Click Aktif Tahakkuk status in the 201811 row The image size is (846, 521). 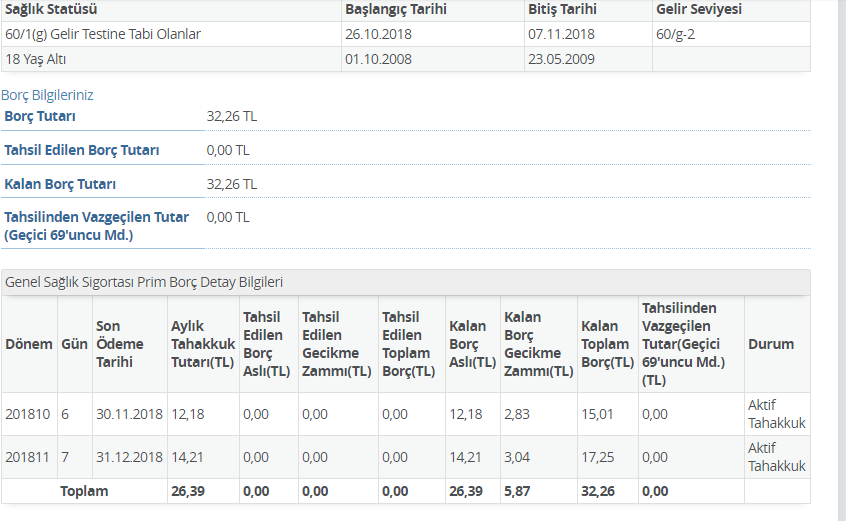776,457
